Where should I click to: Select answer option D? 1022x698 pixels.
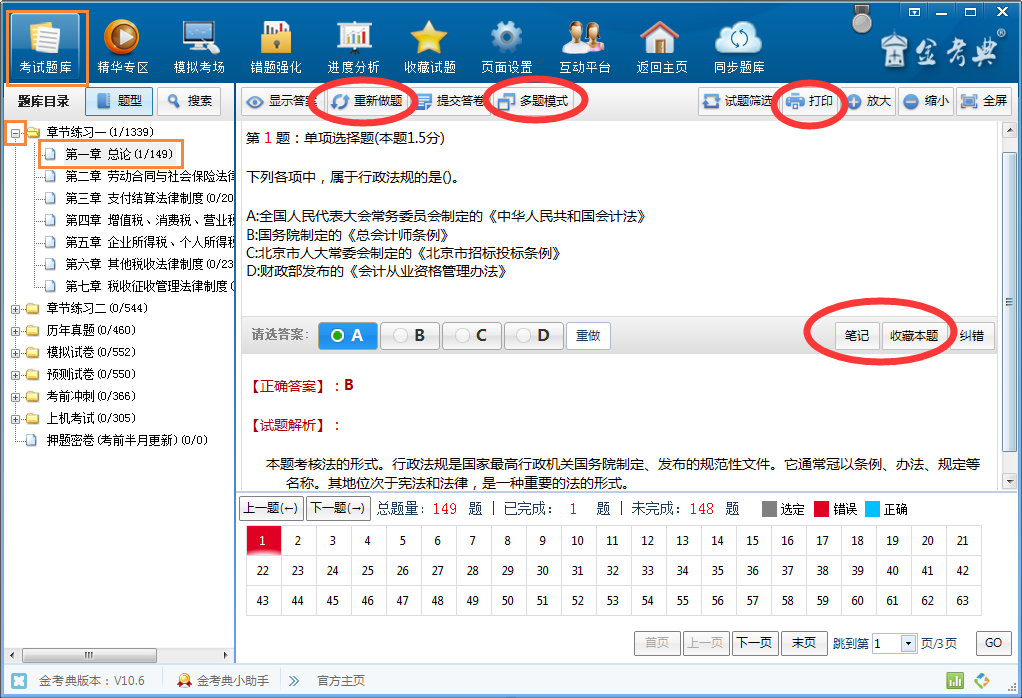pos(533,336)
